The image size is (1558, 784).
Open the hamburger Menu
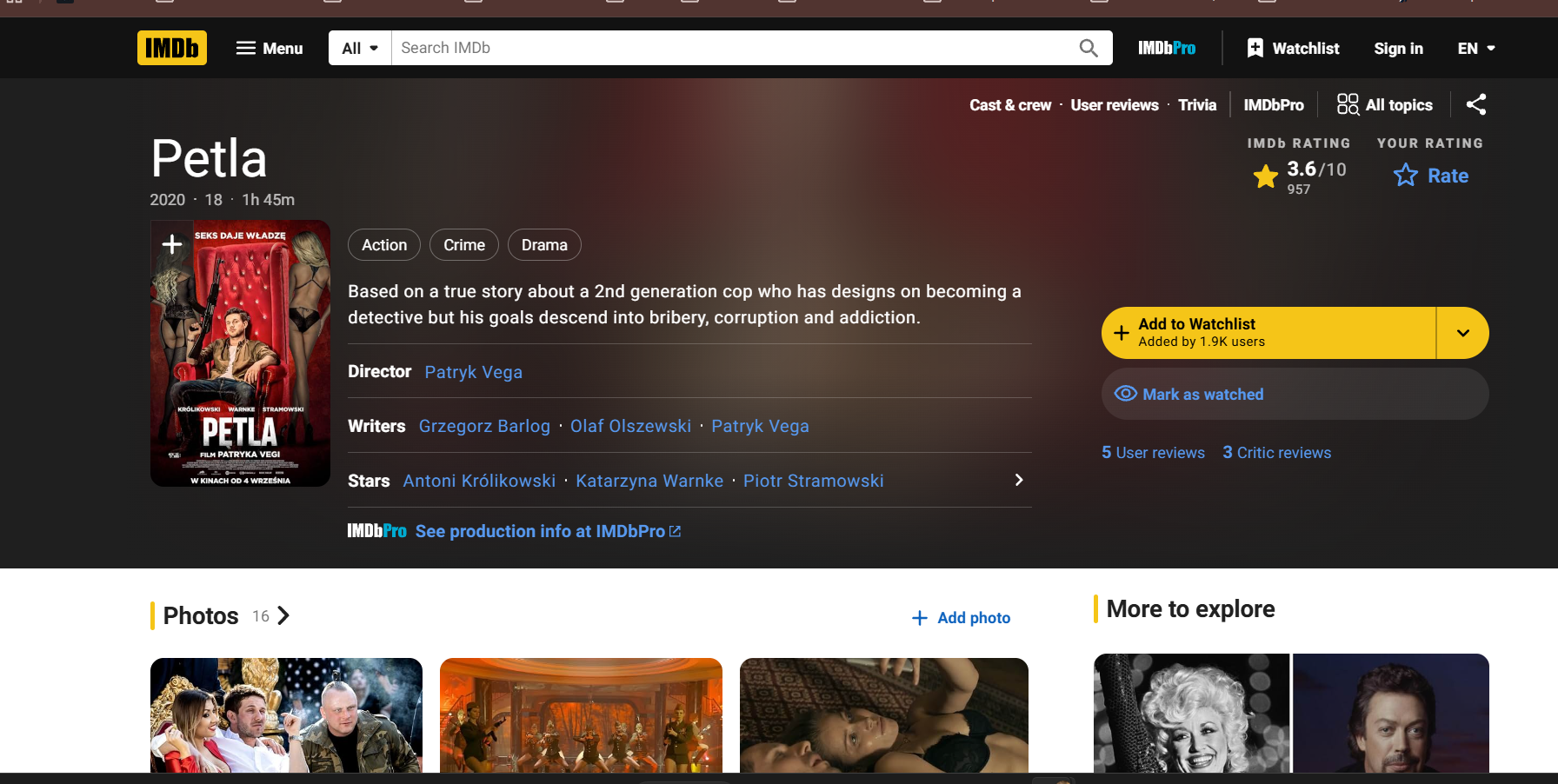[x=270, y=48]
